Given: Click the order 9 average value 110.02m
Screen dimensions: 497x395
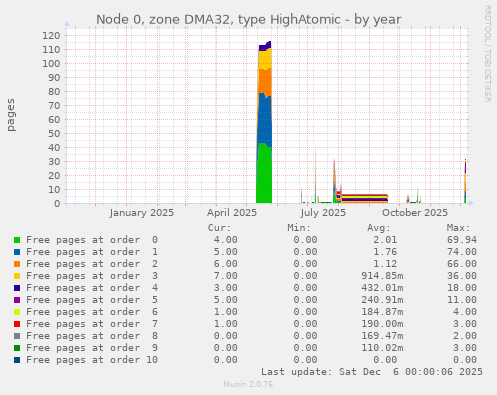Looking at the screenshot, I should (x=382, y=348).
